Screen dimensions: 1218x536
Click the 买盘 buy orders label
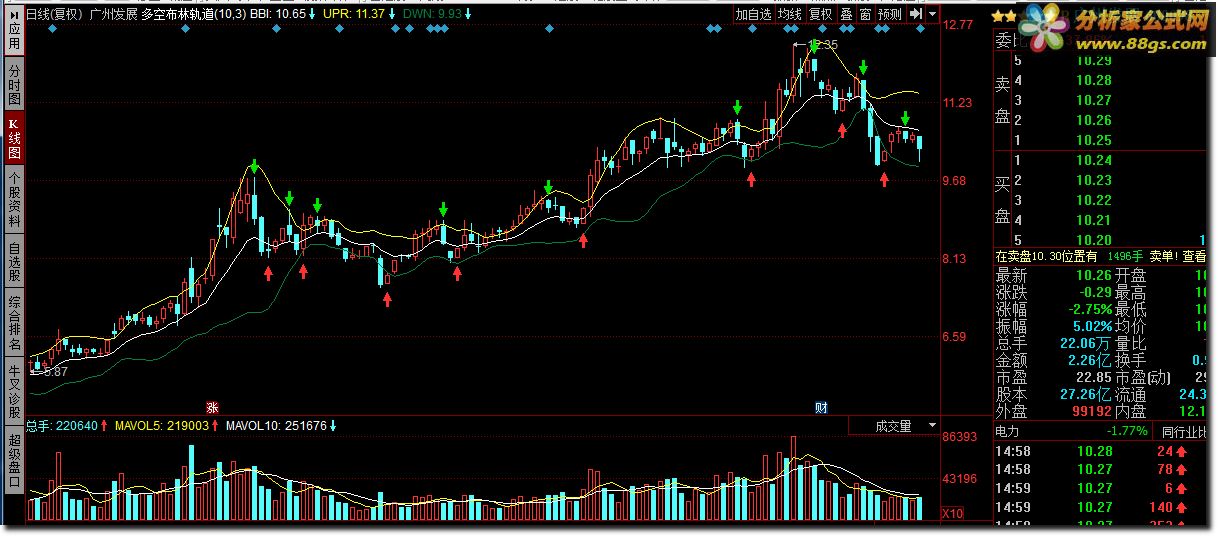point(1002,200)
